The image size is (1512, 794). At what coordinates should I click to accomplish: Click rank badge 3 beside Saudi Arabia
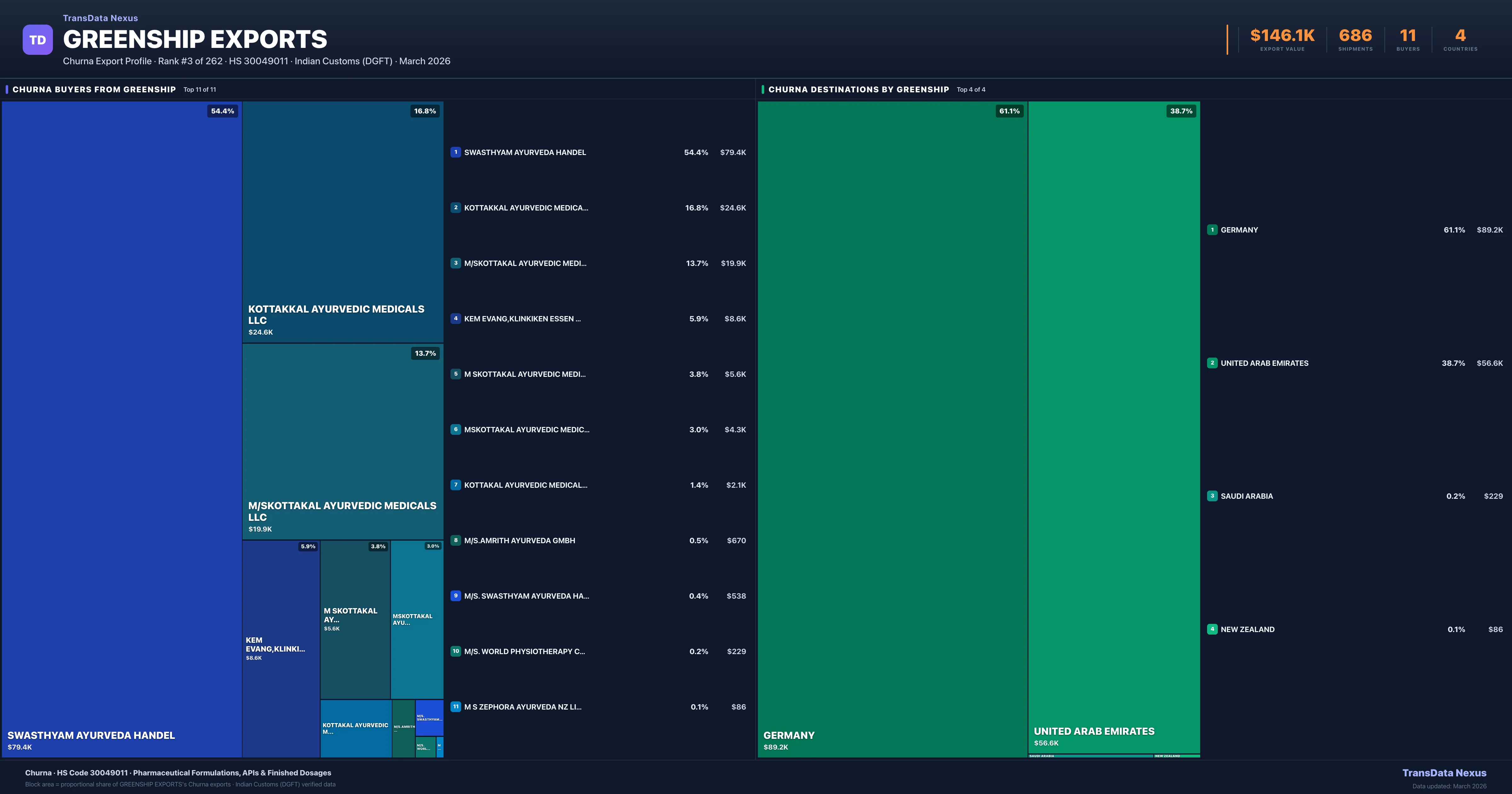tap(1212, 496)
